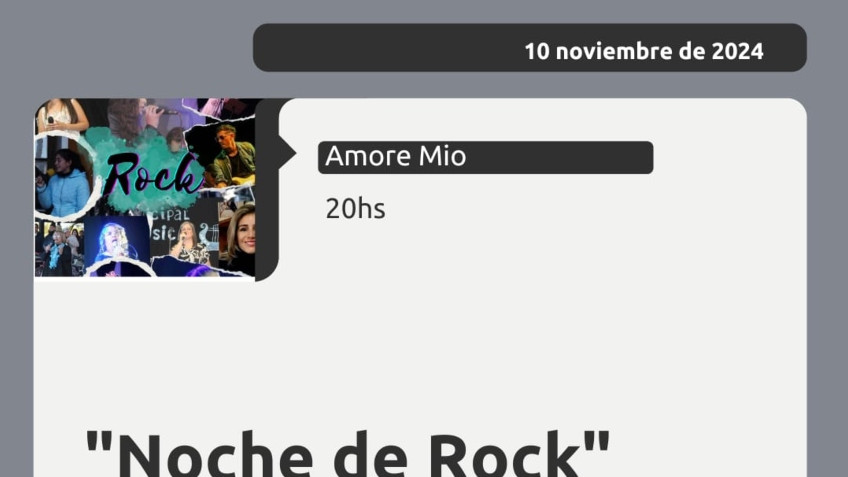Click the group photo in collage's bottom-left corner
848x477 pixels.
(59, 249)
